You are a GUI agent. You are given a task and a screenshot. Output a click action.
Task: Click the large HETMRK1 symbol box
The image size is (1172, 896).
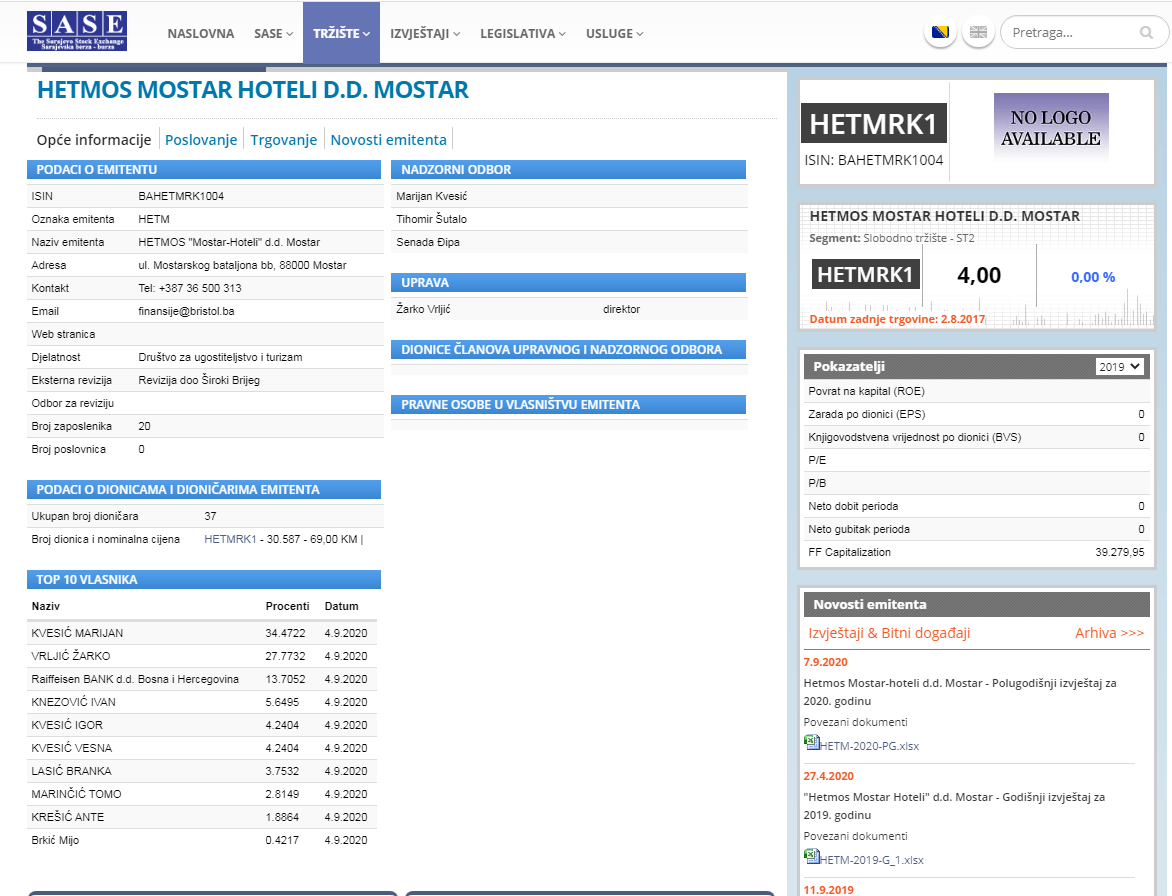click(x=874, y=123)
